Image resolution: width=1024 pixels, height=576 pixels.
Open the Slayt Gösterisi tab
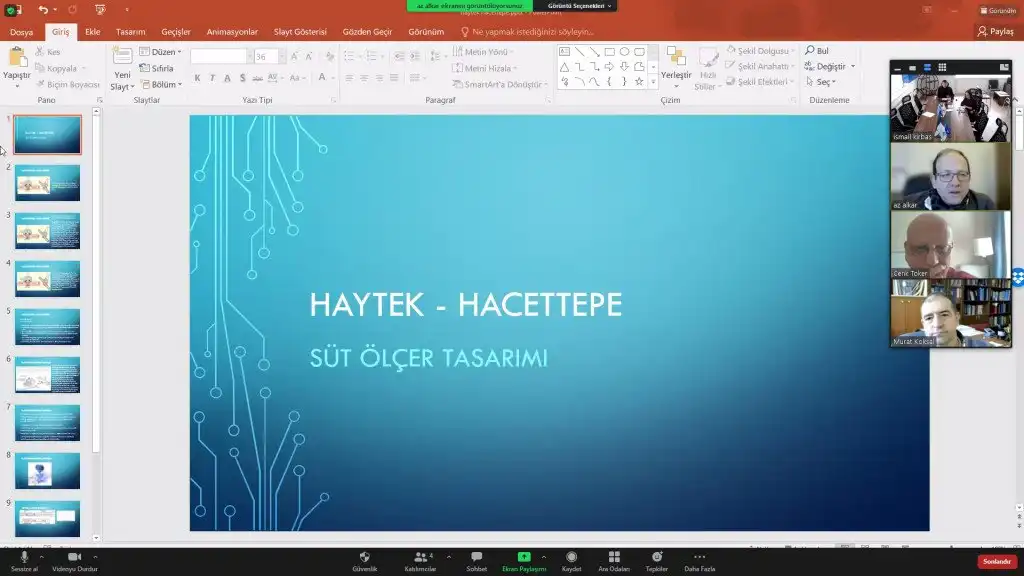300,31
